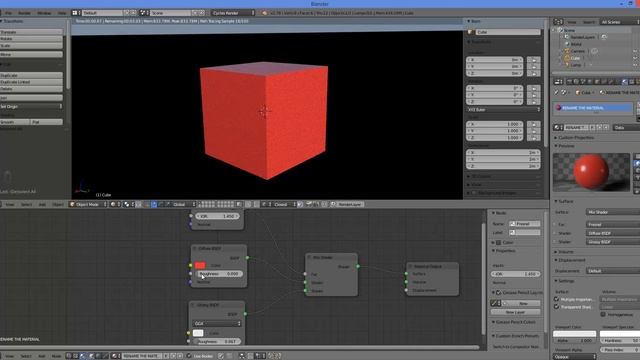The width and height of the screenshot is (640, 360).
Task: Open the Cycles Render engine dropdown
Action: click(233, 13)
